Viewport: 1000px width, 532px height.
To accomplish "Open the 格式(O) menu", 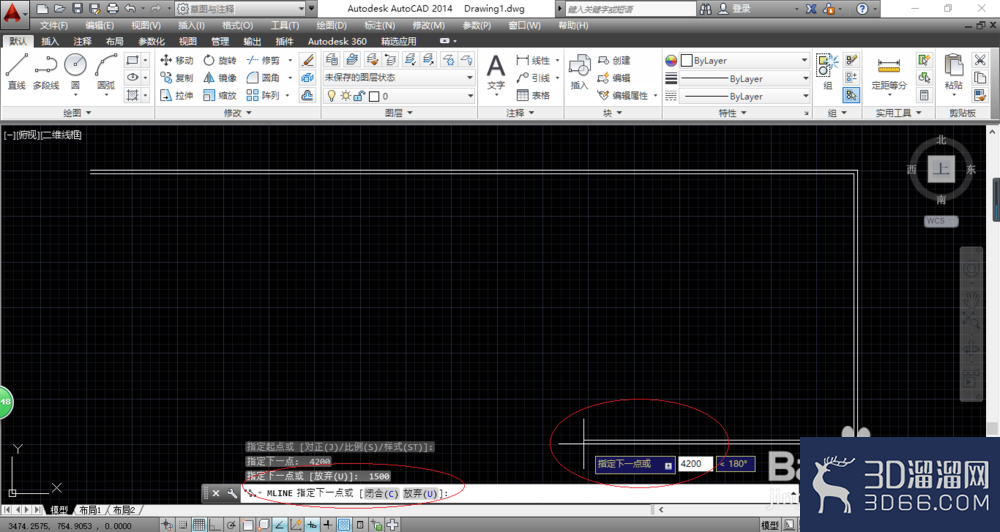I will pyautogui.click(x=237, y=26).
